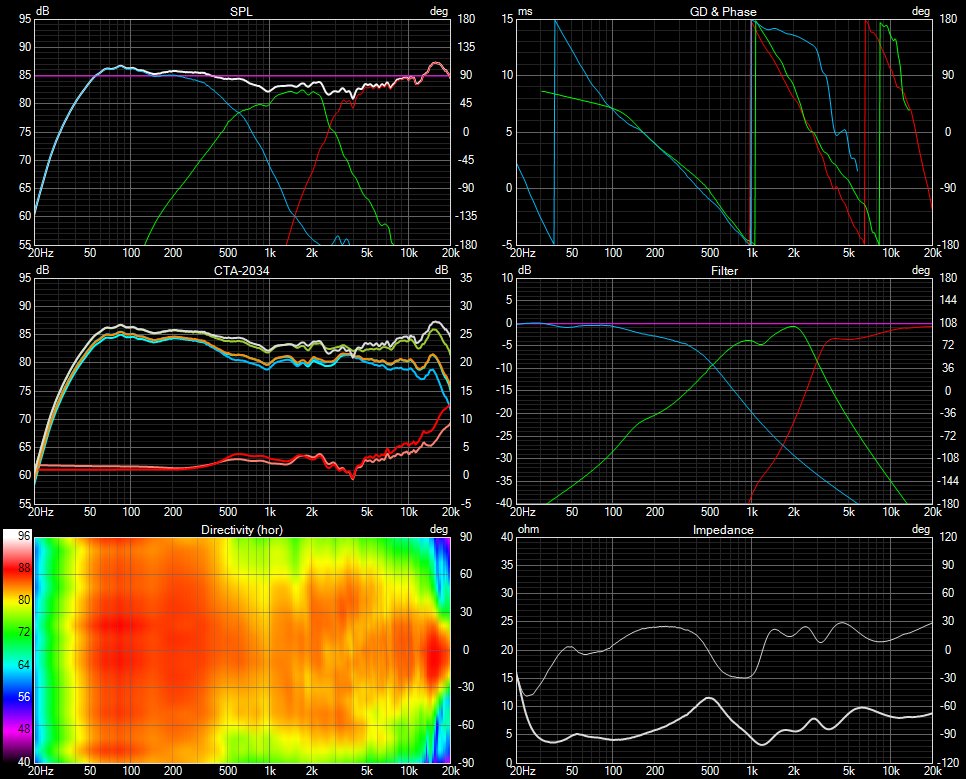Click inside the GD & Phase plot area
The width and height of the screenshot is (966, 779).
coord(724,132)
